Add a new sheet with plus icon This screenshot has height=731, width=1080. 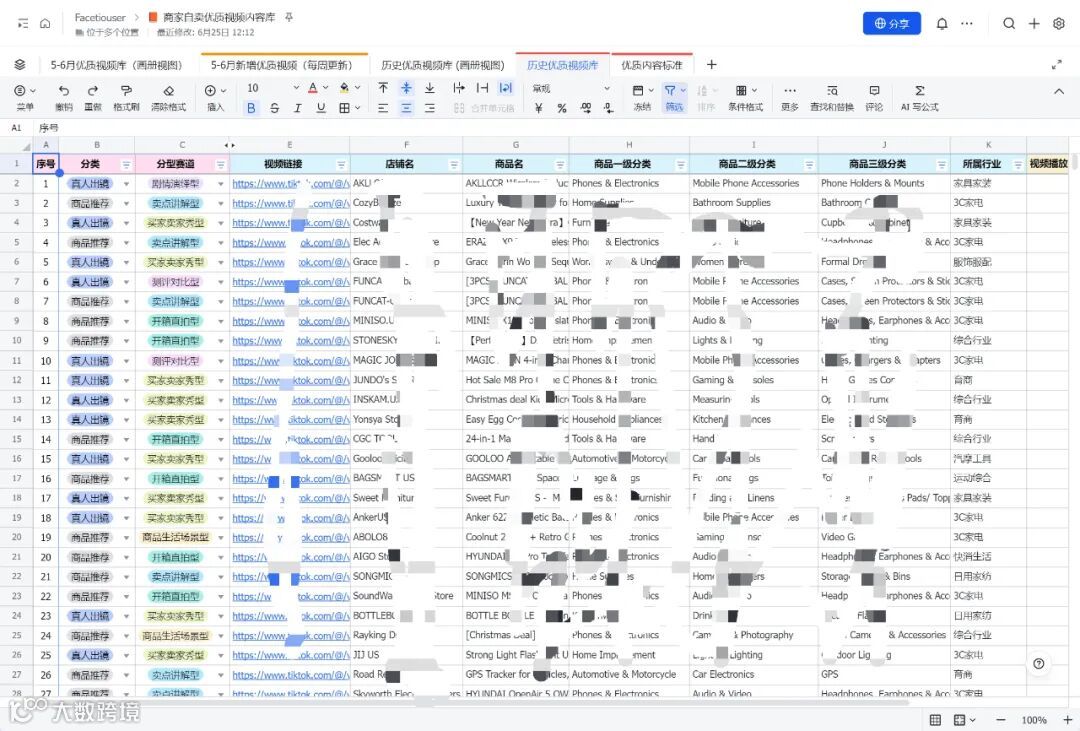click(712, 64)
